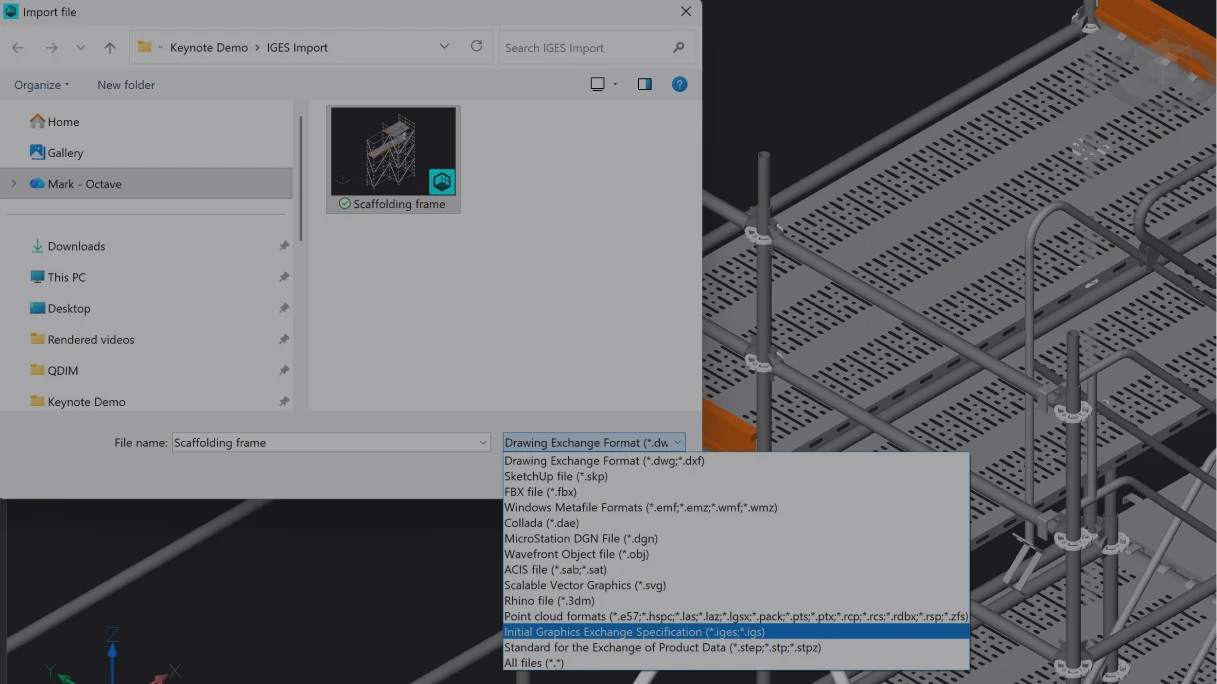Viewport: 1217px width, 684px height.
Task: Click the pin icon beside This PC
Action: tap(284, 277)
